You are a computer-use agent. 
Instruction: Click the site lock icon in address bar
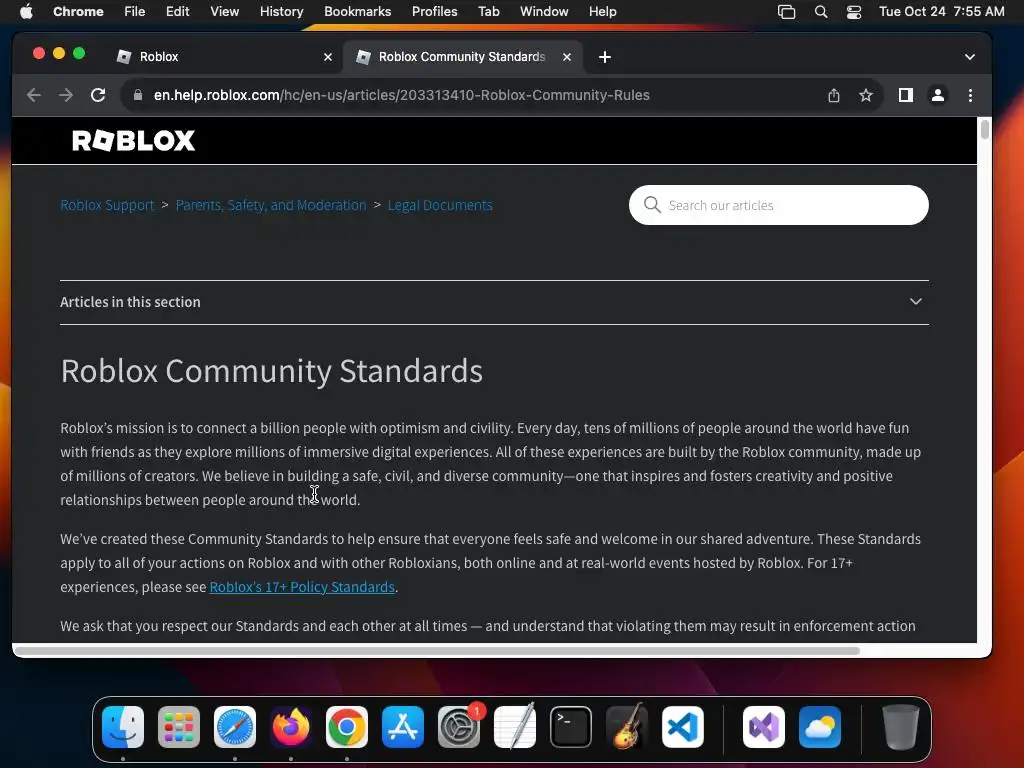(137, 95)
